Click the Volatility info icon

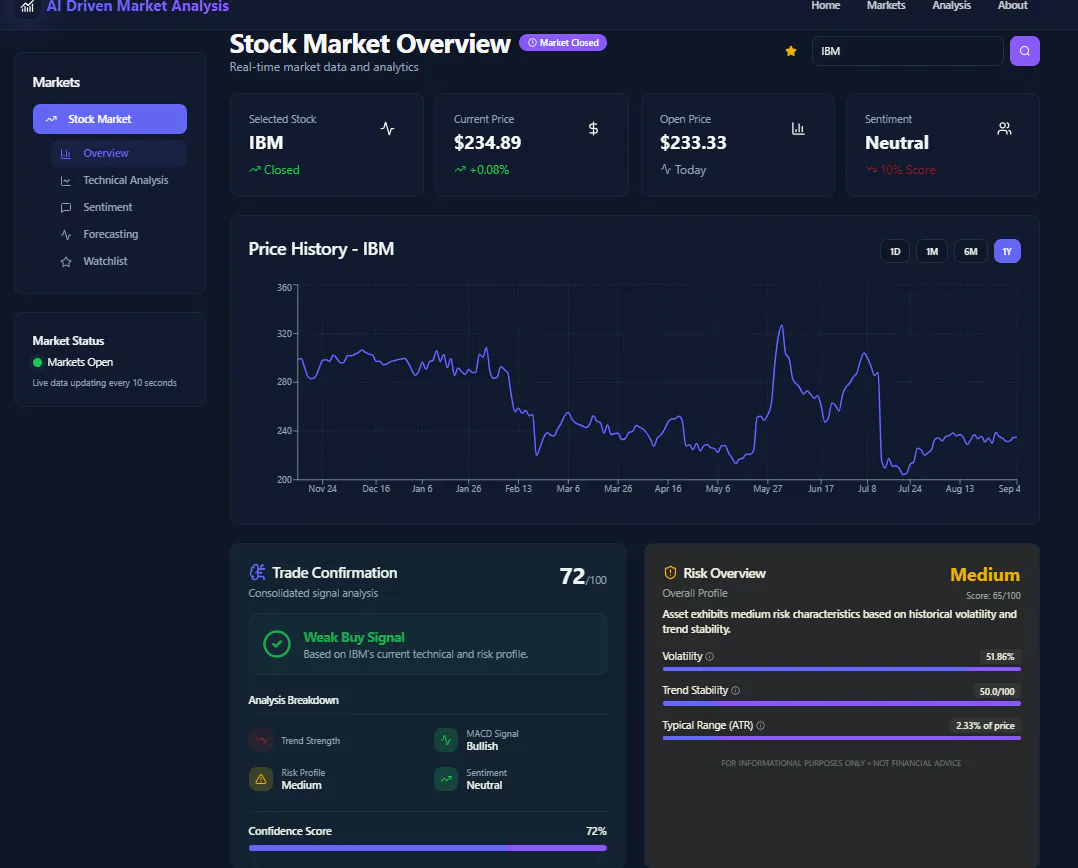tap(710, 656)
